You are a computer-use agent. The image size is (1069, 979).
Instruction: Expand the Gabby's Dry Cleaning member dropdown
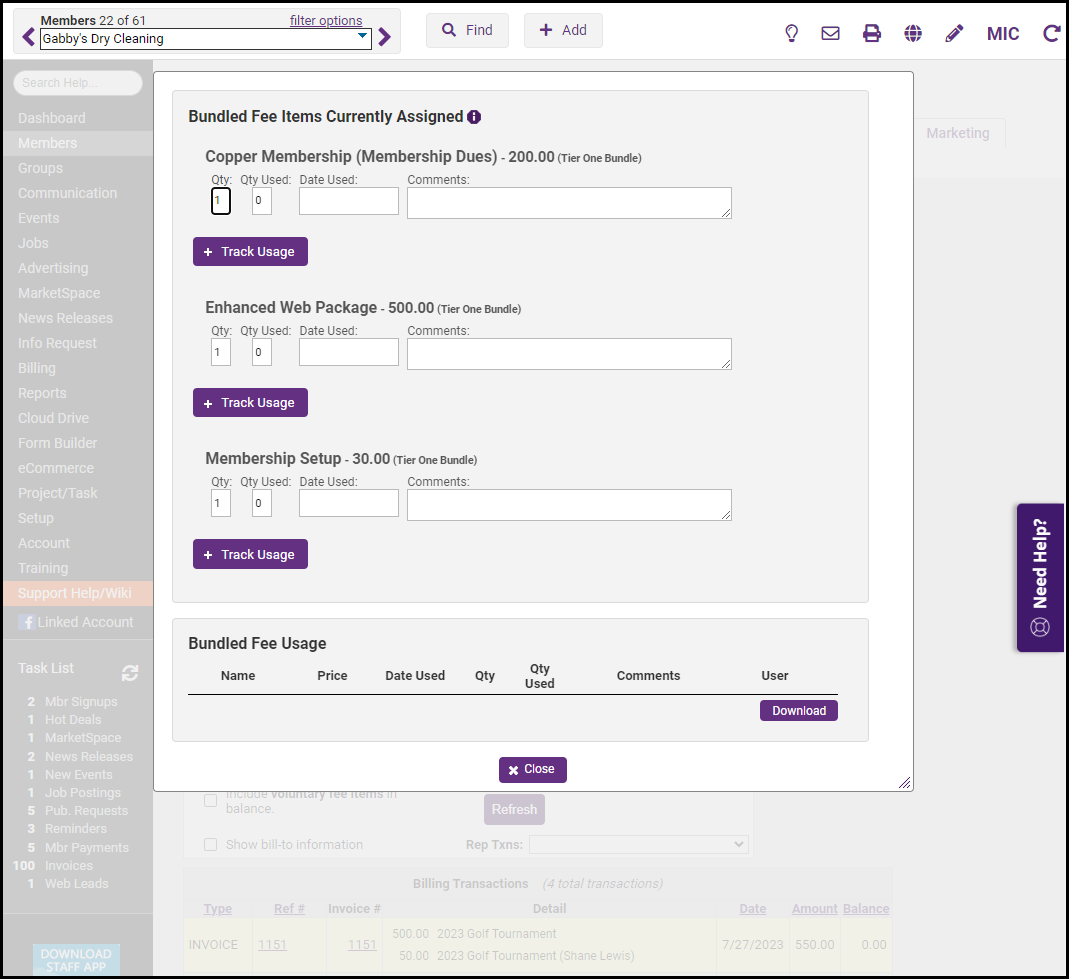(362, 38)
